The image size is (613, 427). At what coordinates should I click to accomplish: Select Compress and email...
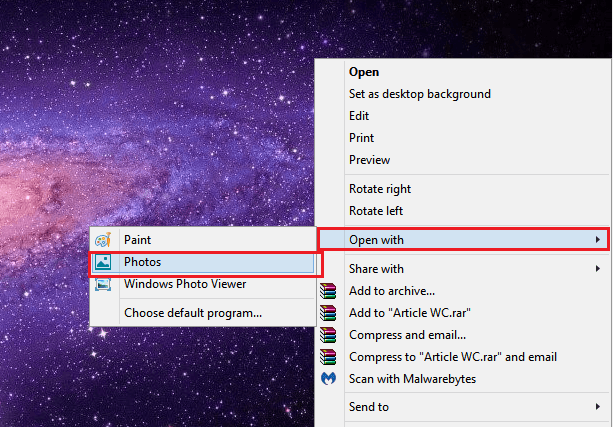(x=463, y=335)
